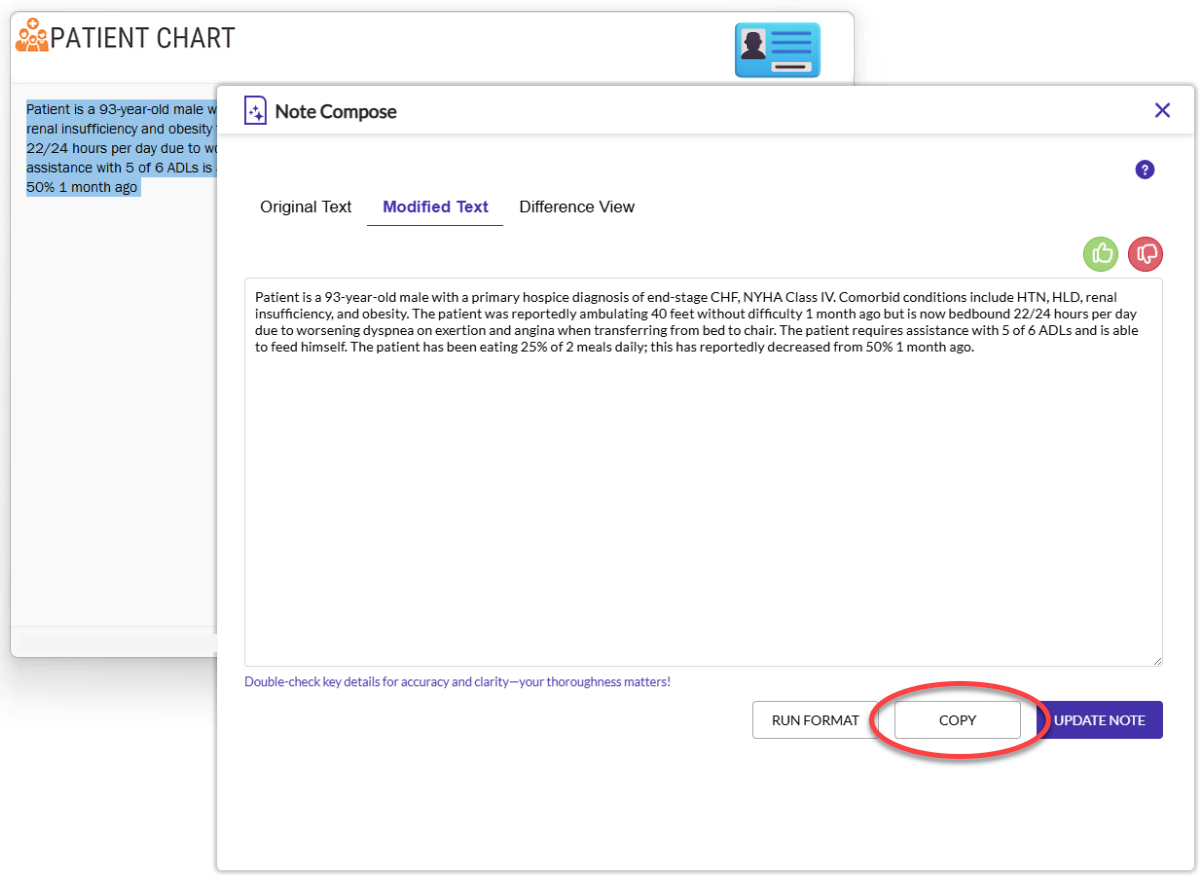
Task: Select the Modified Text tab
Action: point(436,207)
